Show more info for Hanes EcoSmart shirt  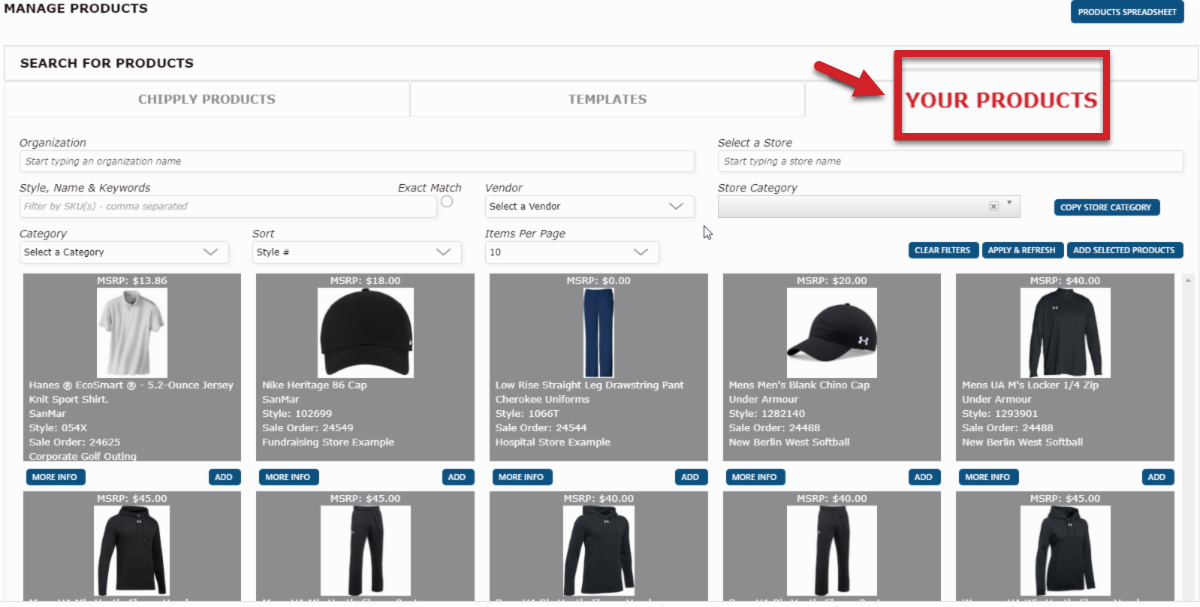pos(55,477)
